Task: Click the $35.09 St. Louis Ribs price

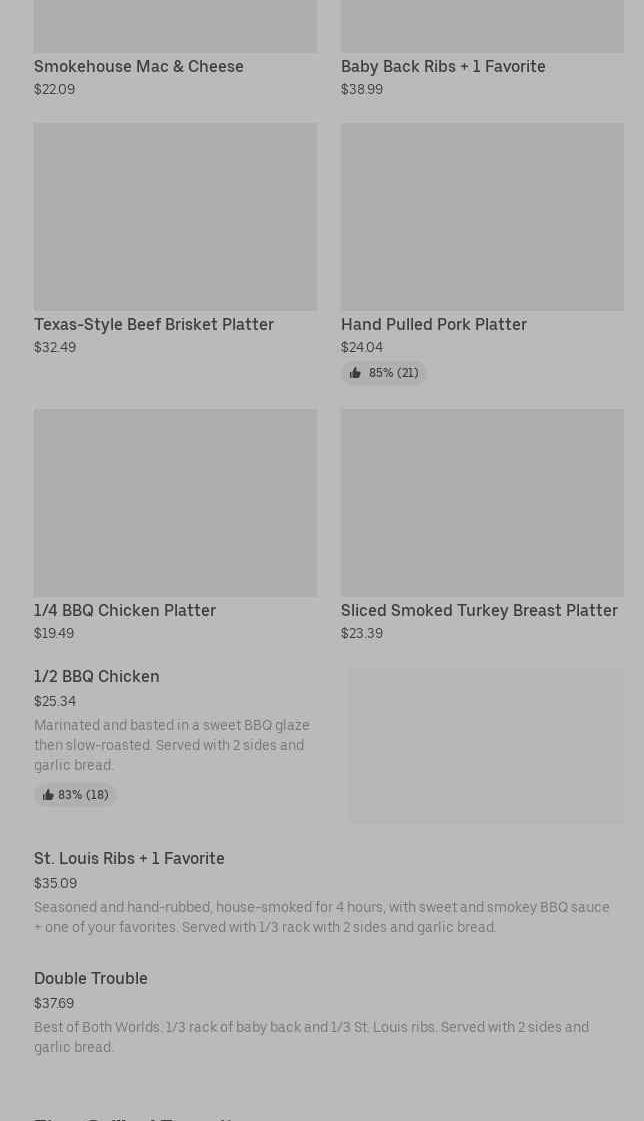Action: (x=55, y=883)
